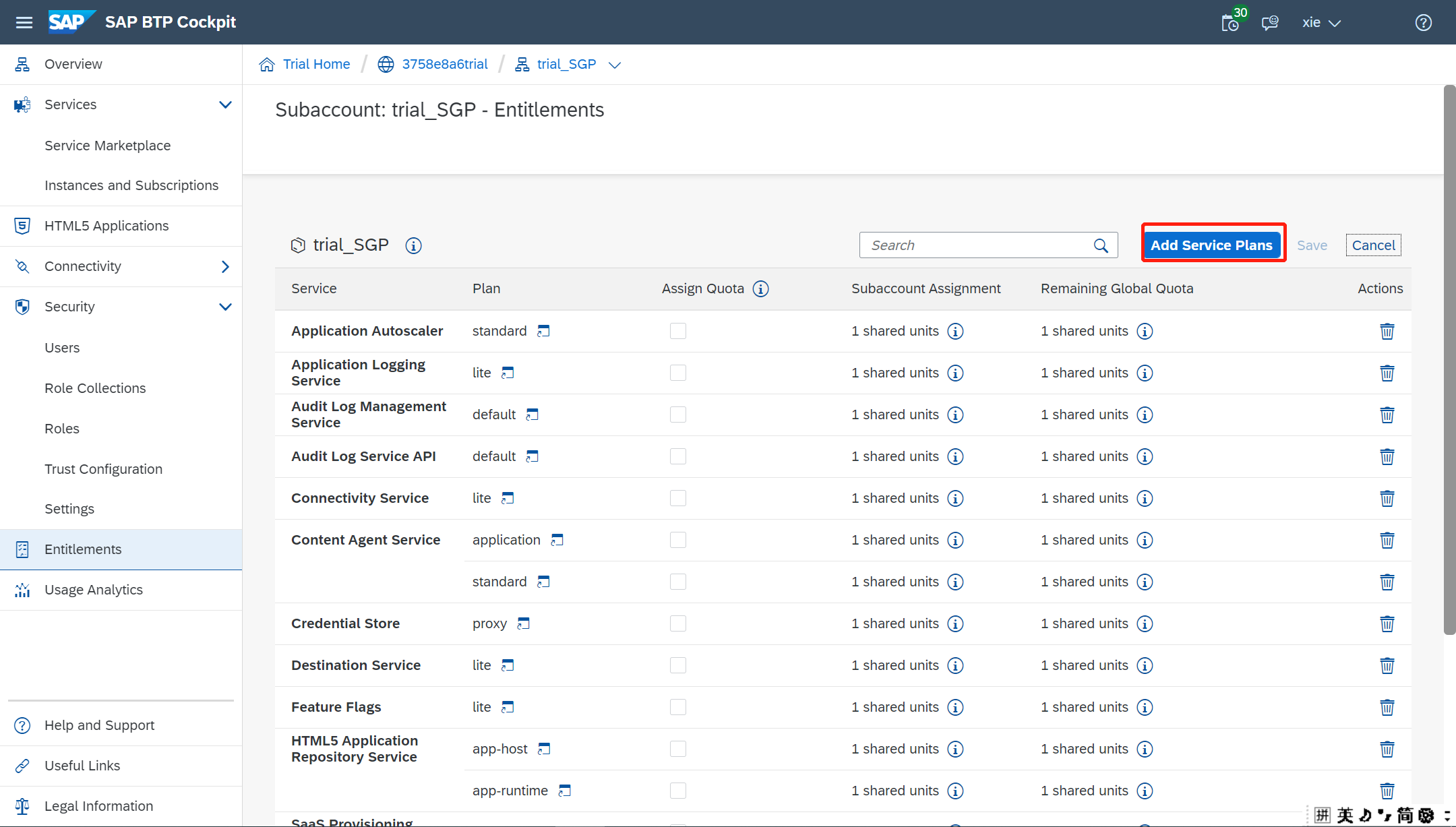Image resolution: width=1456 pixels, height=827 pixels.
Task: Open the help question mark icon in header
Action: coord(1424,23)
